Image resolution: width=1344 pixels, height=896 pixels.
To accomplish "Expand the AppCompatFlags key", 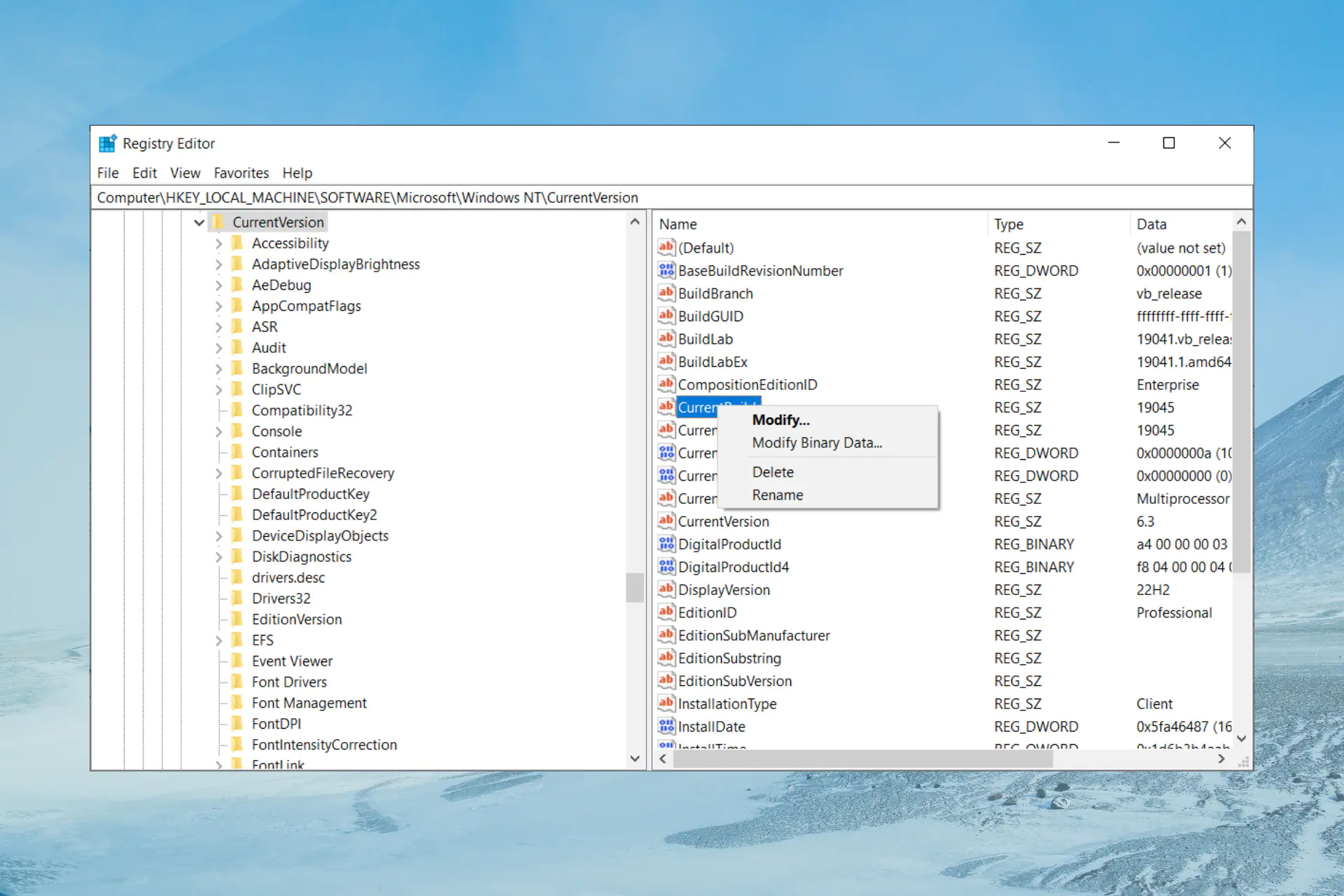I will [x=218, y=306].
